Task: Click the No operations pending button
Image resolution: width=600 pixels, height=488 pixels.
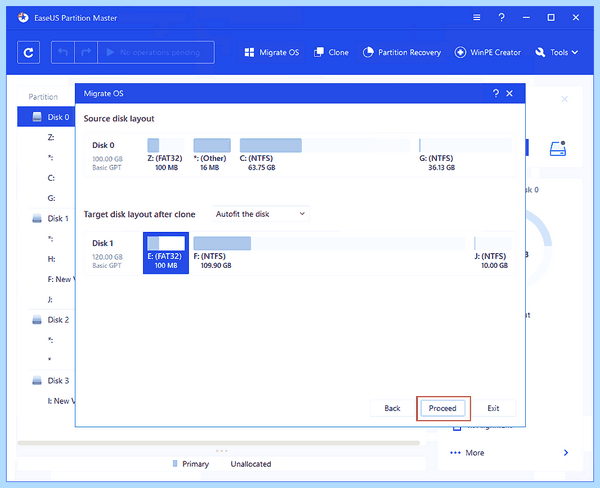Action: [x=156, y=52]
